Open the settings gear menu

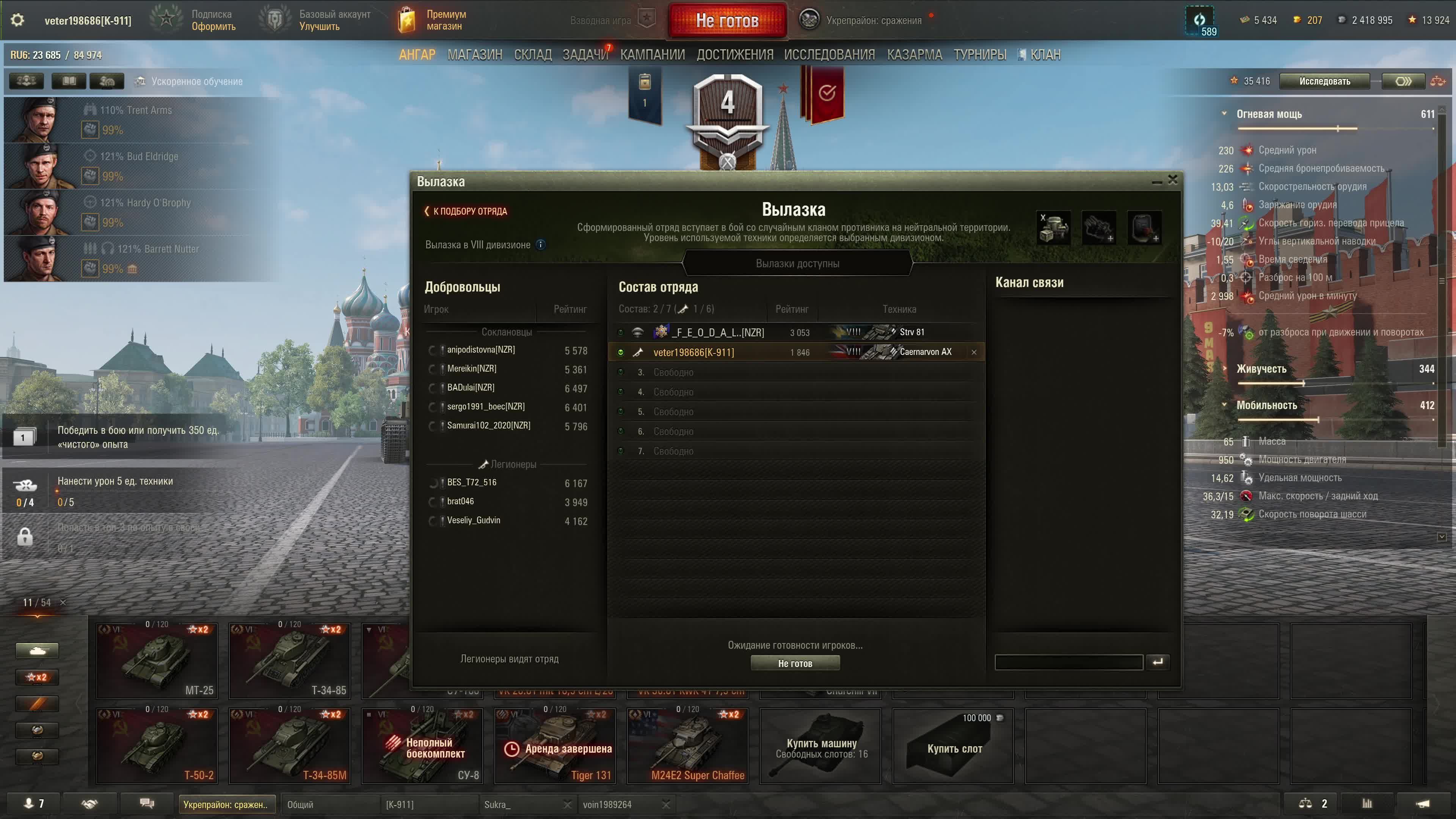click(17, 20)
